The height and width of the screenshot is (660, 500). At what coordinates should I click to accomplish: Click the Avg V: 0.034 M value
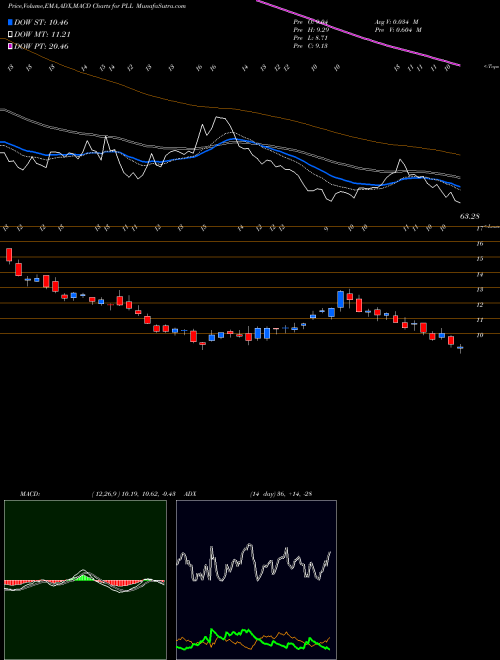396,22
